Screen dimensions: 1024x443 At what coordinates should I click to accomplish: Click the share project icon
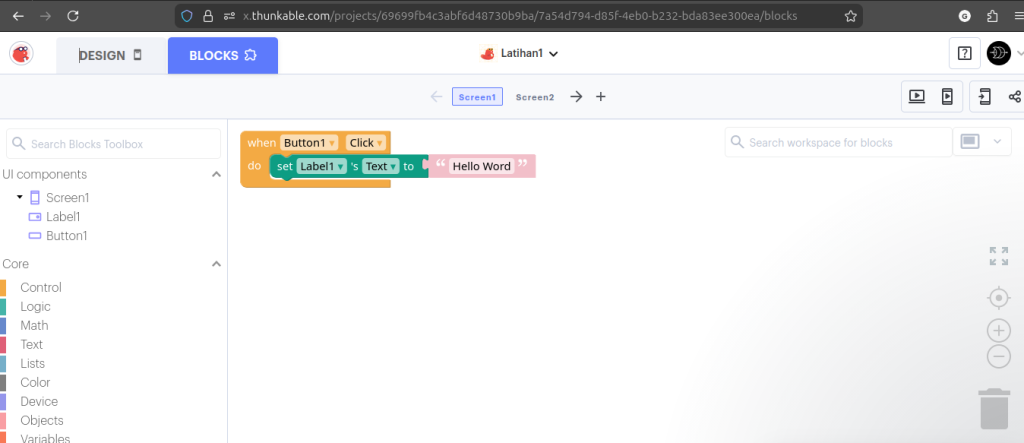(x=1014, y=96)
